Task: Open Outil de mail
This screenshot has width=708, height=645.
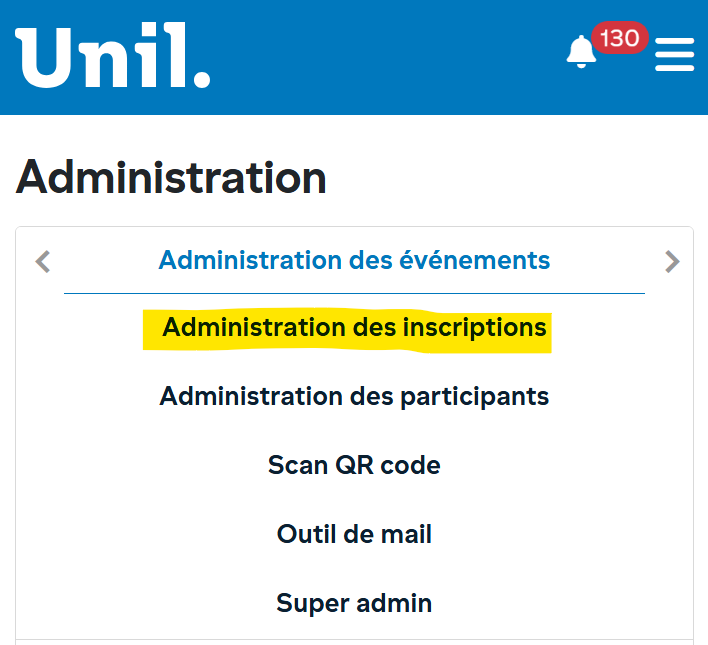Action: click(354, 534)
